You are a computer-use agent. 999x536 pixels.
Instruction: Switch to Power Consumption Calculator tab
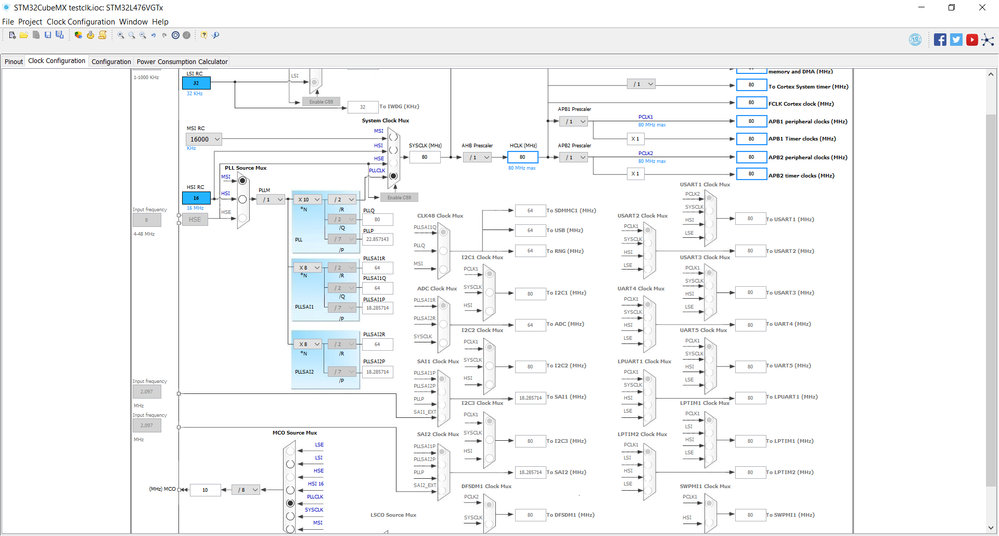coord(182,62)
